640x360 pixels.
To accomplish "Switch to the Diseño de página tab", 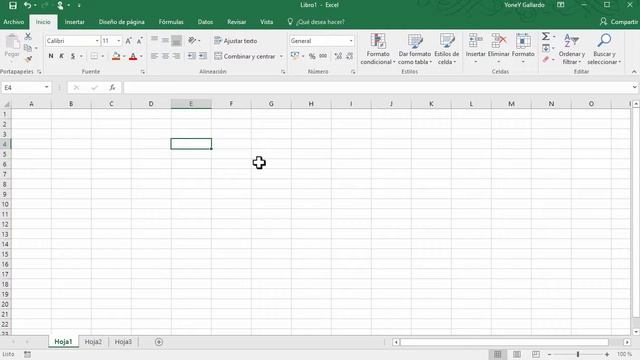I will [122, 22].
